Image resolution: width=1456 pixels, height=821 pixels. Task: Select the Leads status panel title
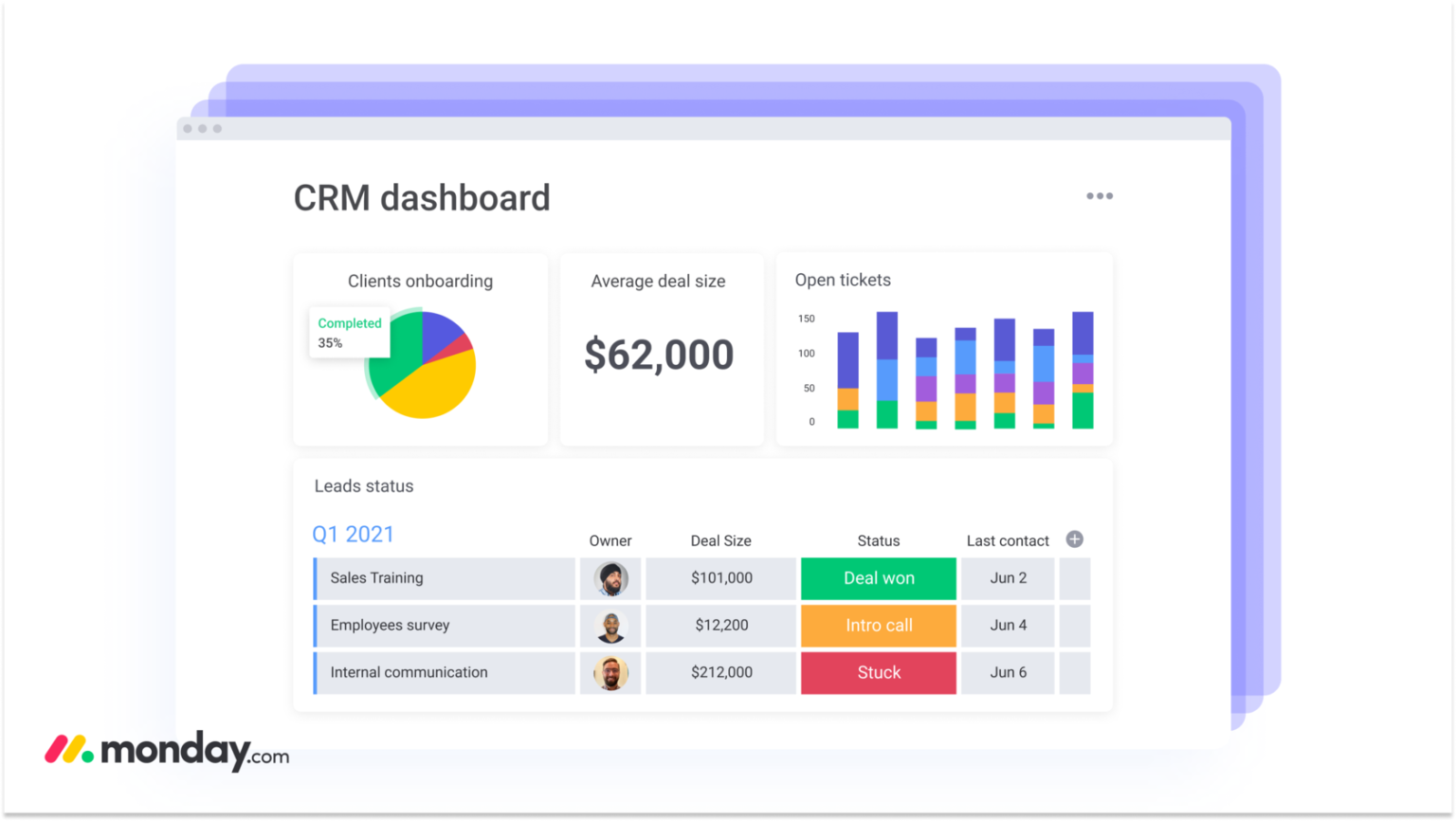363,485
